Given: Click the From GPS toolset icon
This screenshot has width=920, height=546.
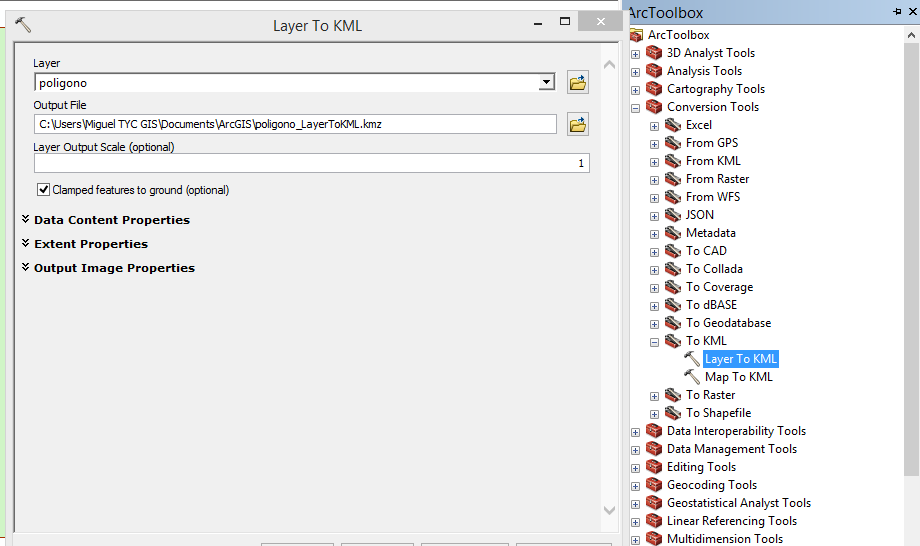Looking at the screenshot, I should click(x=673, y=143).
